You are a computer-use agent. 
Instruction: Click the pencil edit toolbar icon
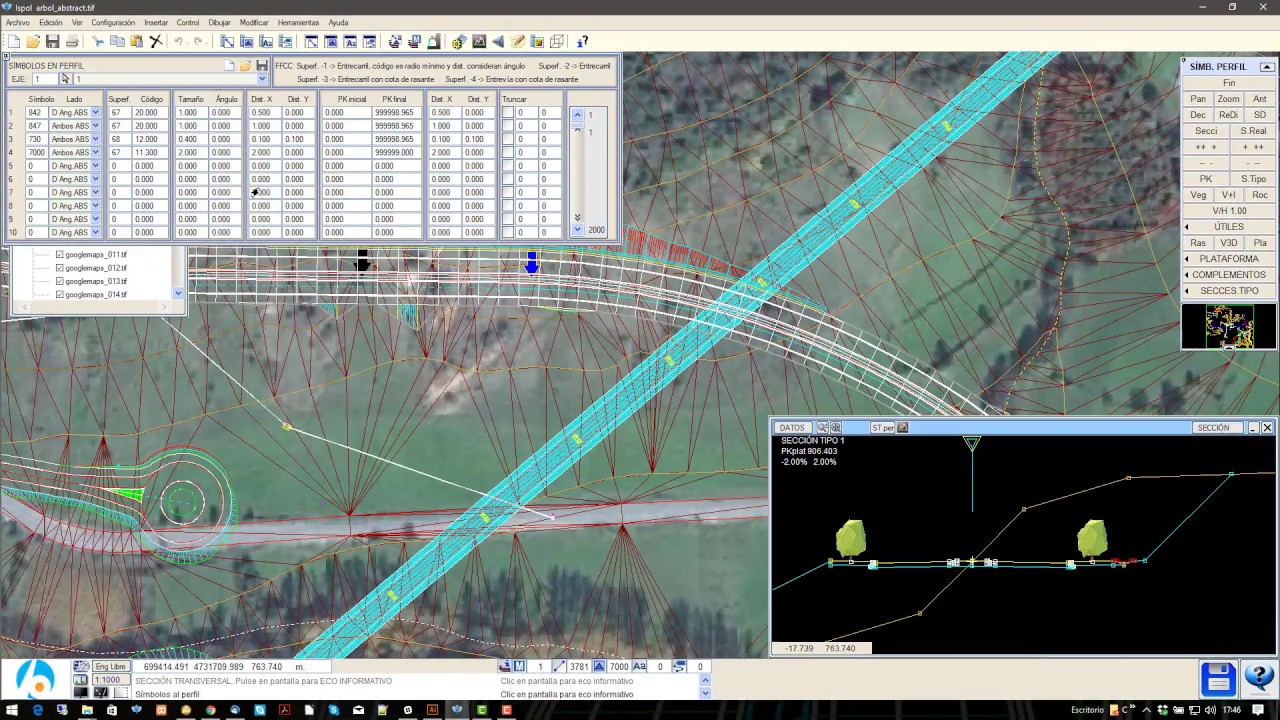(x=518, y=41)
